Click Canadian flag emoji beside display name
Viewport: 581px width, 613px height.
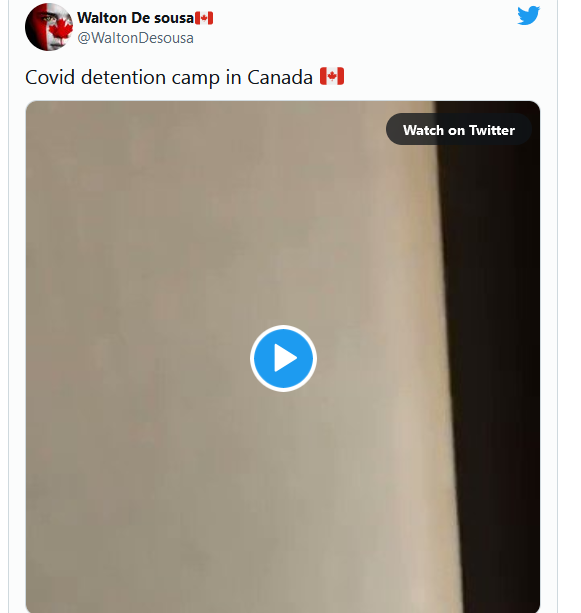[x=204, y=18]
